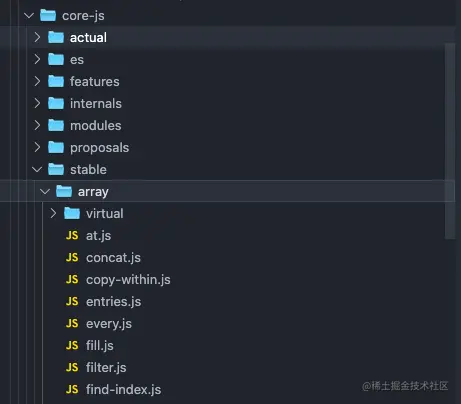
Task: Collapse the core-js root chevron
Action: click(x=29, y=15)
